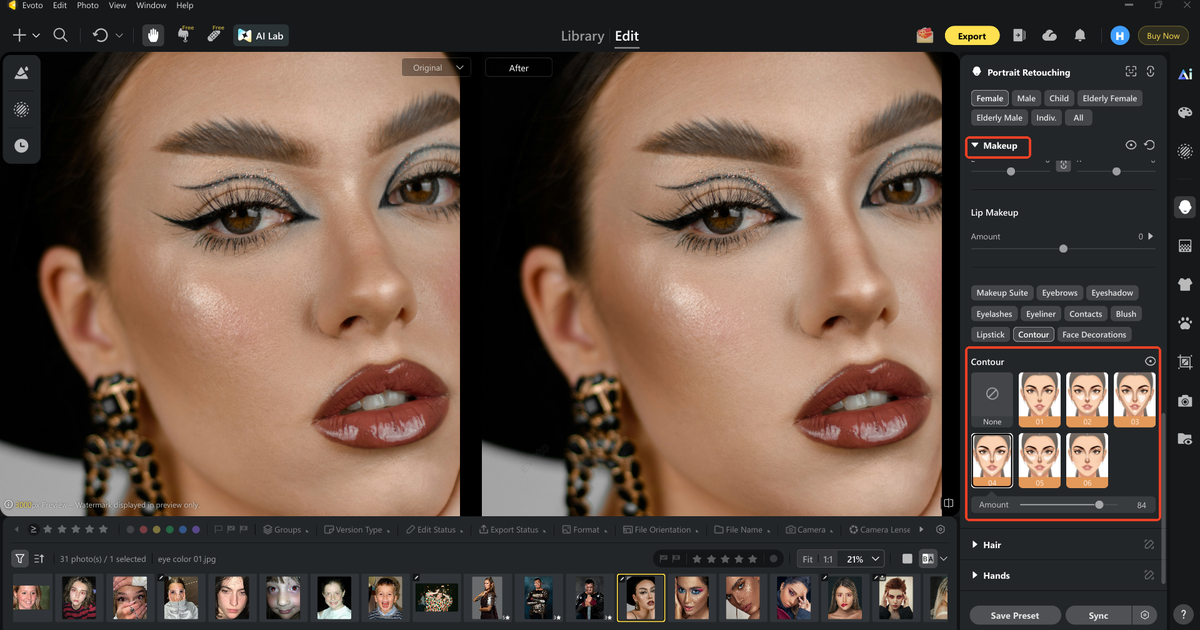Select contour preset 02 thumbnail
Screen dimensions: 1200x630
(x=1087, y=400)
